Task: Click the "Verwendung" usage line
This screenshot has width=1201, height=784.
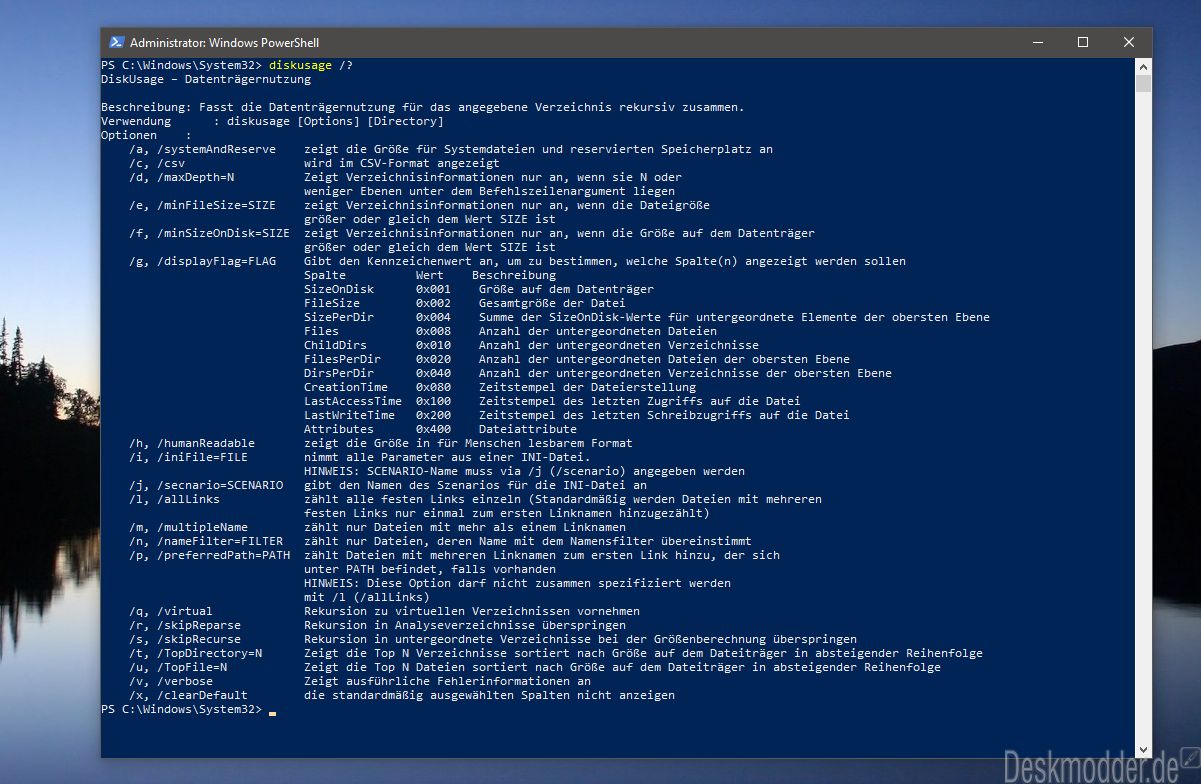Action: pos(272,121)
